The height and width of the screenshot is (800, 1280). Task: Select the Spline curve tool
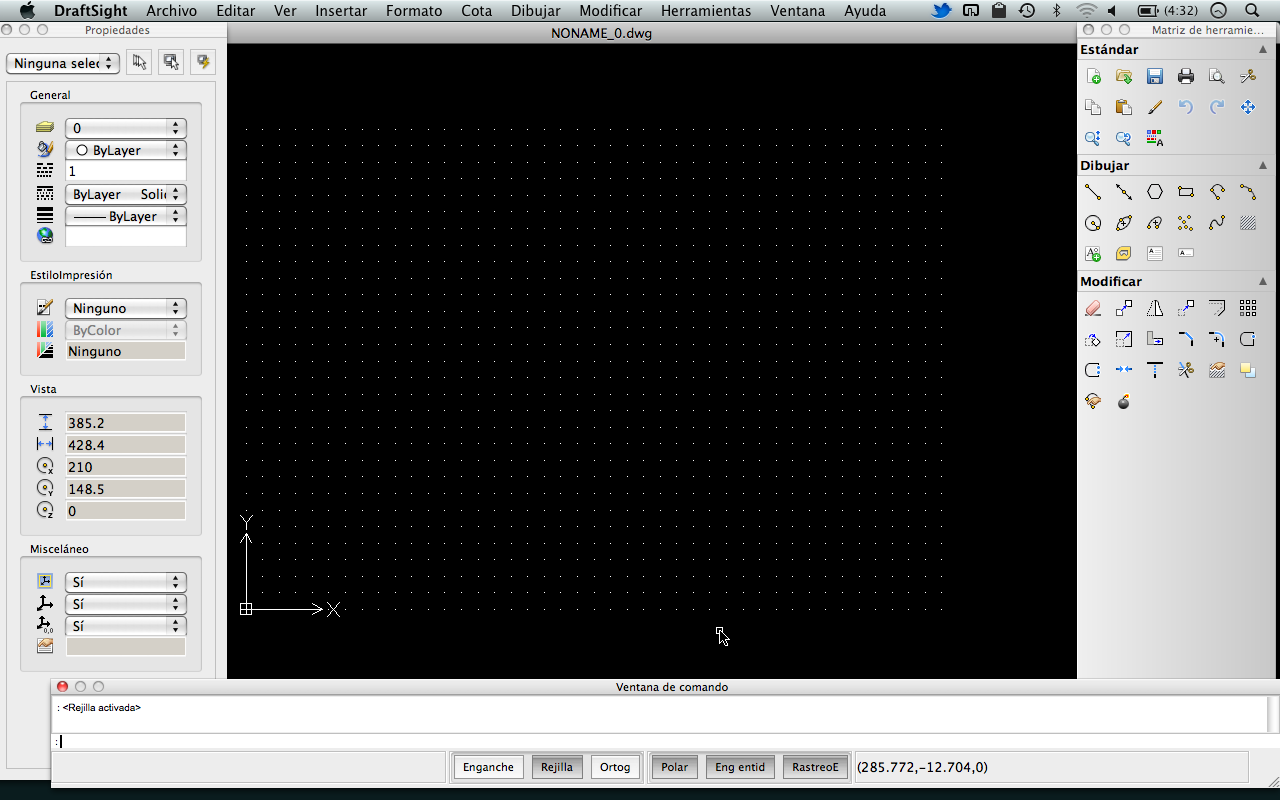coord(1217,223)
